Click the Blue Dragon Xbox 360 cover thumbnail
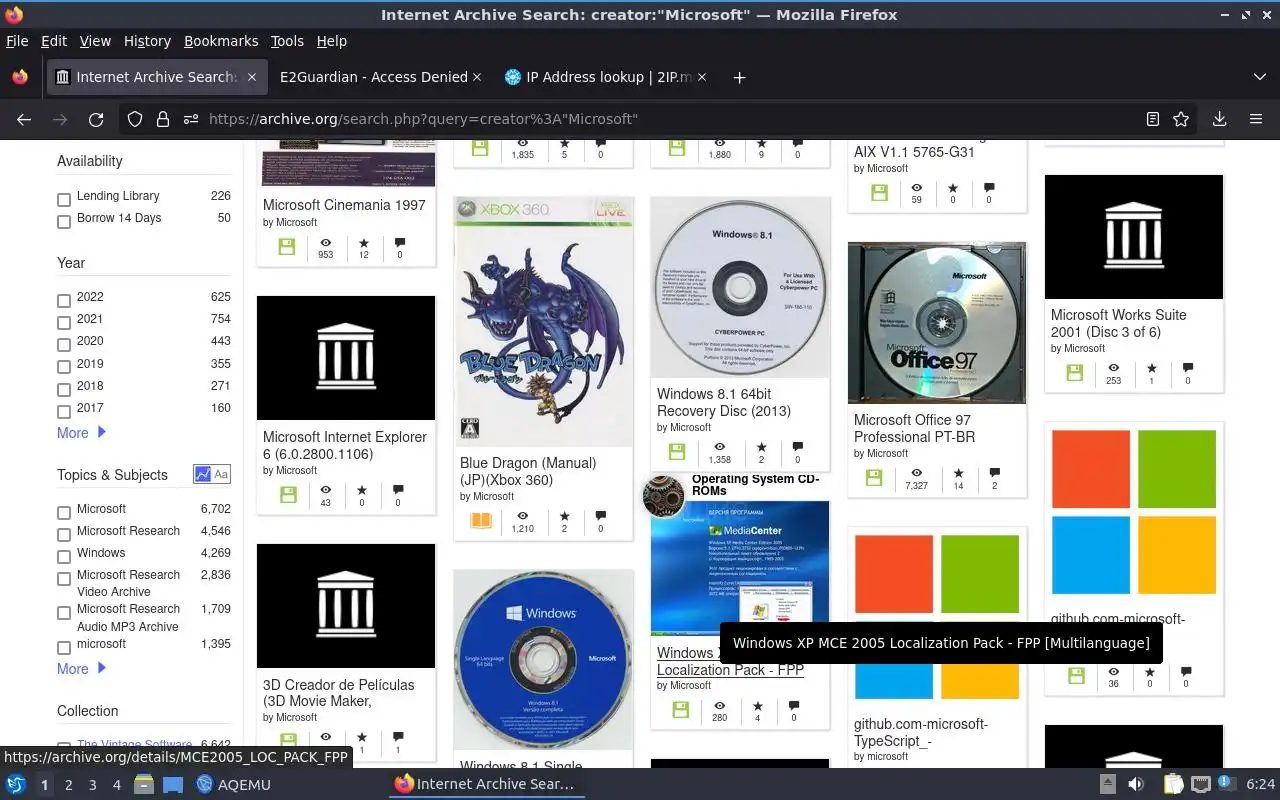Image resolution: width=1280 pixels, height=800 pixels. [543, 321]
